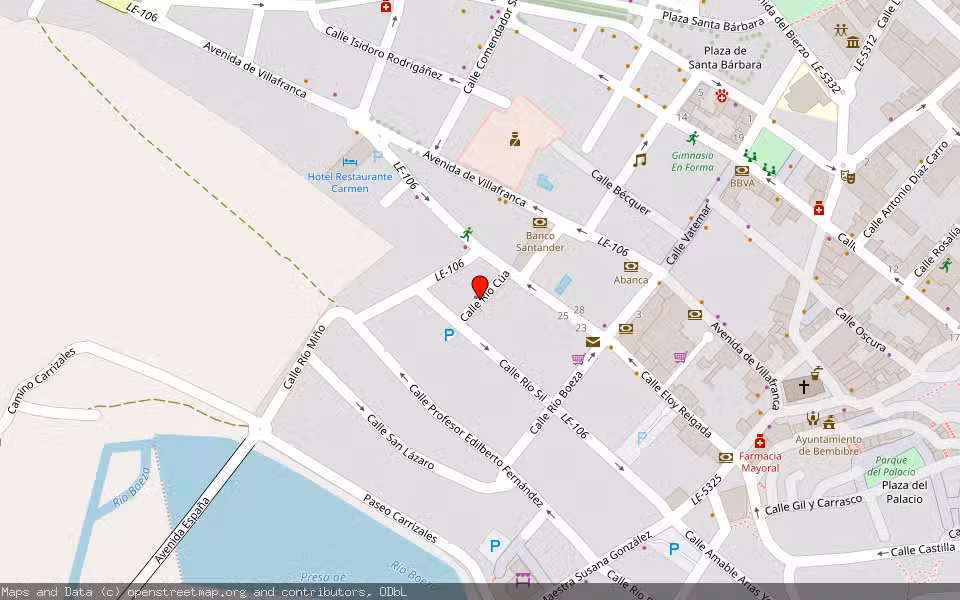Screen dimensions: 960x600
Task: Click the Calle Vatemar street label
Action: coord(688,235)
